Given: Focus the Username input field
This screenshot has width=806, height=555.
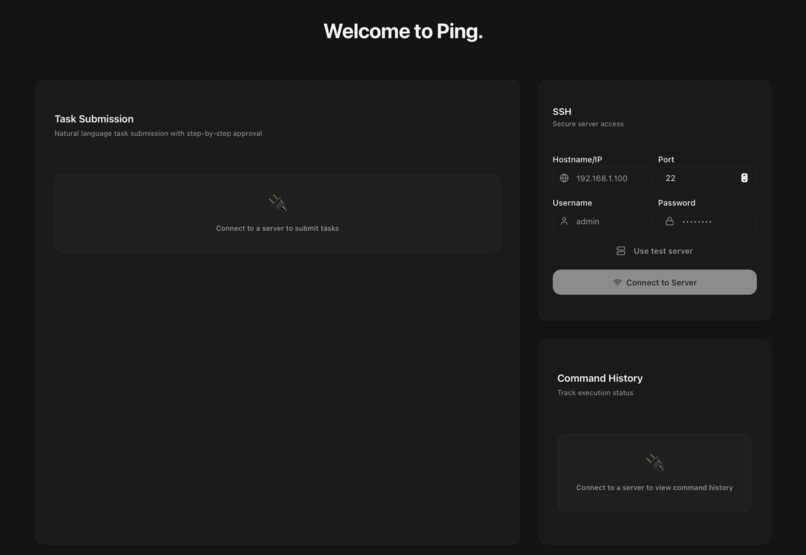Looking at the screenshot, I should click(x=601, y=221).
